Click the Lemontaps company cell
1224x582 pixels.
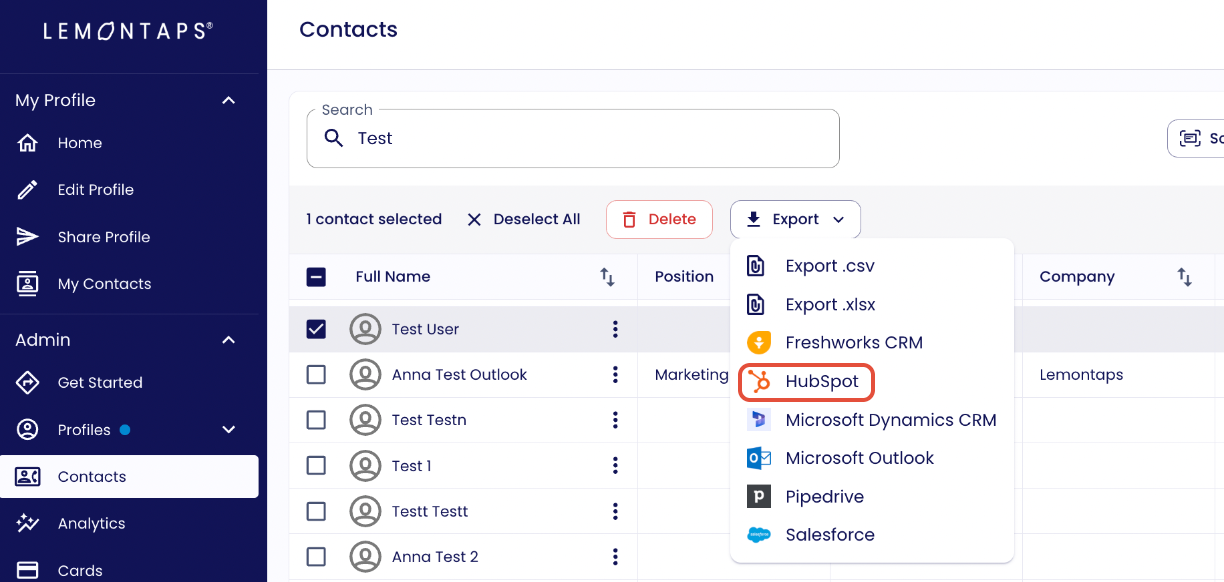pyautogui.click(x=1081, y=375)
